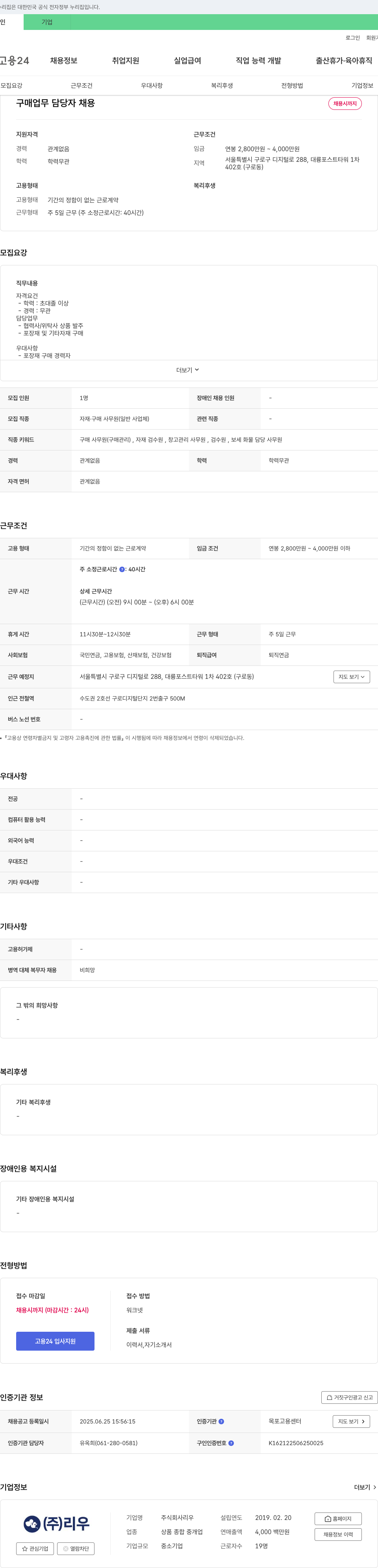Click the 병역 대체 복무자 채용 비희망 value
Screen dimensions: 378x1568
87,970
